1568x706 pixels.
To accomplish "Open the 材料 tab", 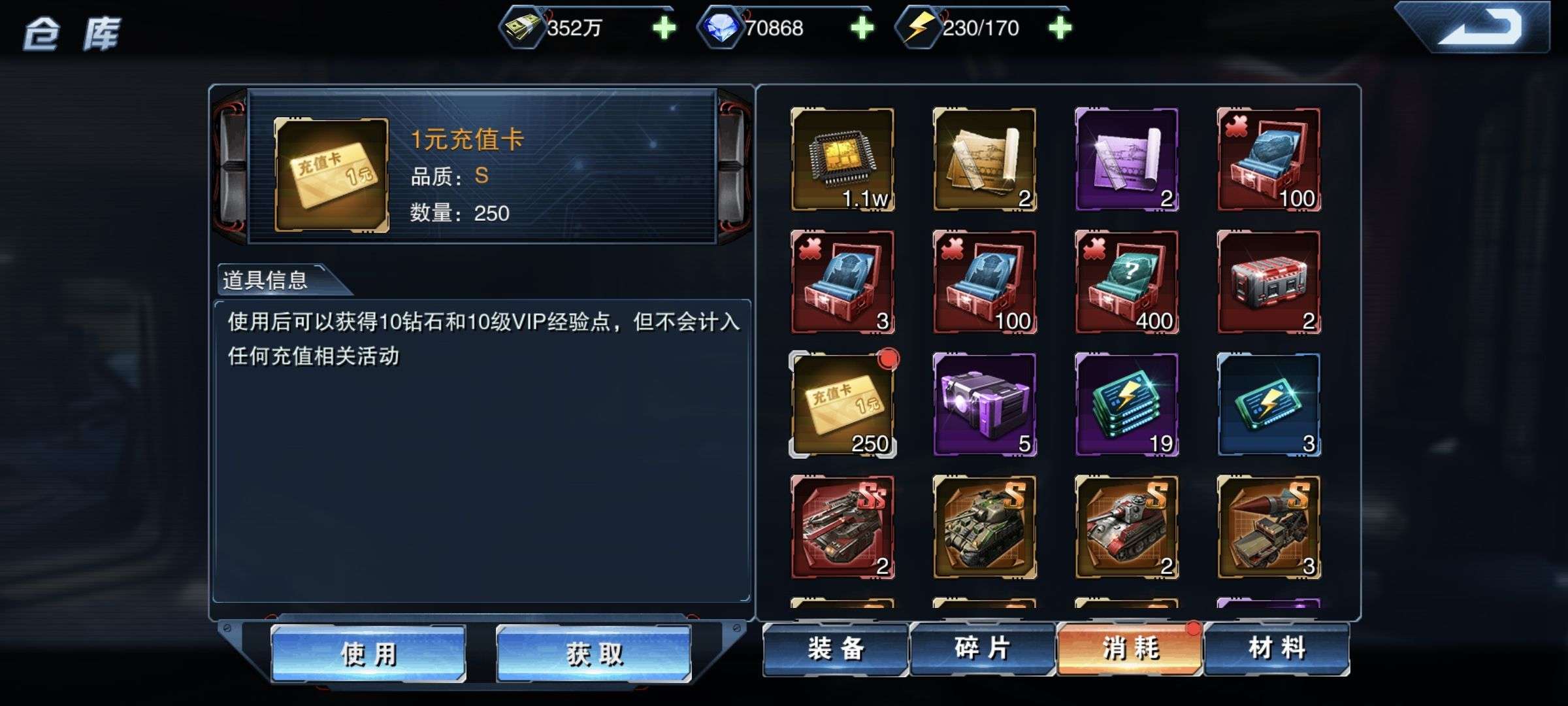I will tap(1277, 649).
